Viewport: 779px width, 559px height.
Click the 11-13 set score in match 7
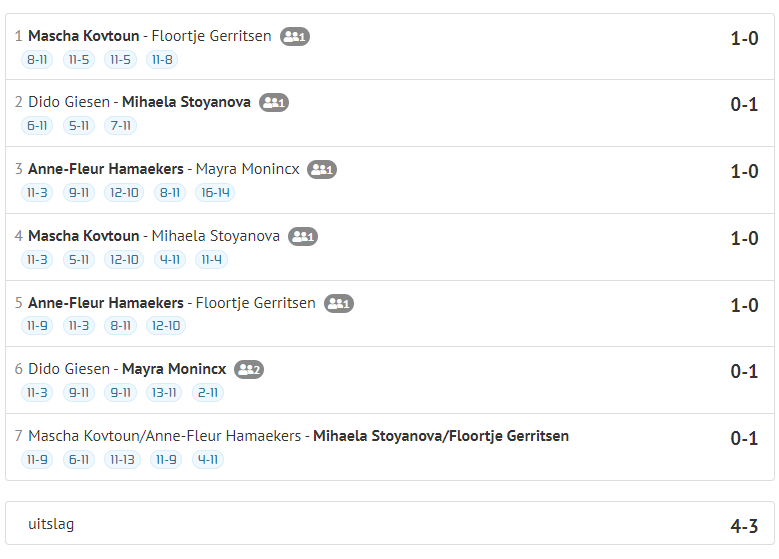pos(122,460)
